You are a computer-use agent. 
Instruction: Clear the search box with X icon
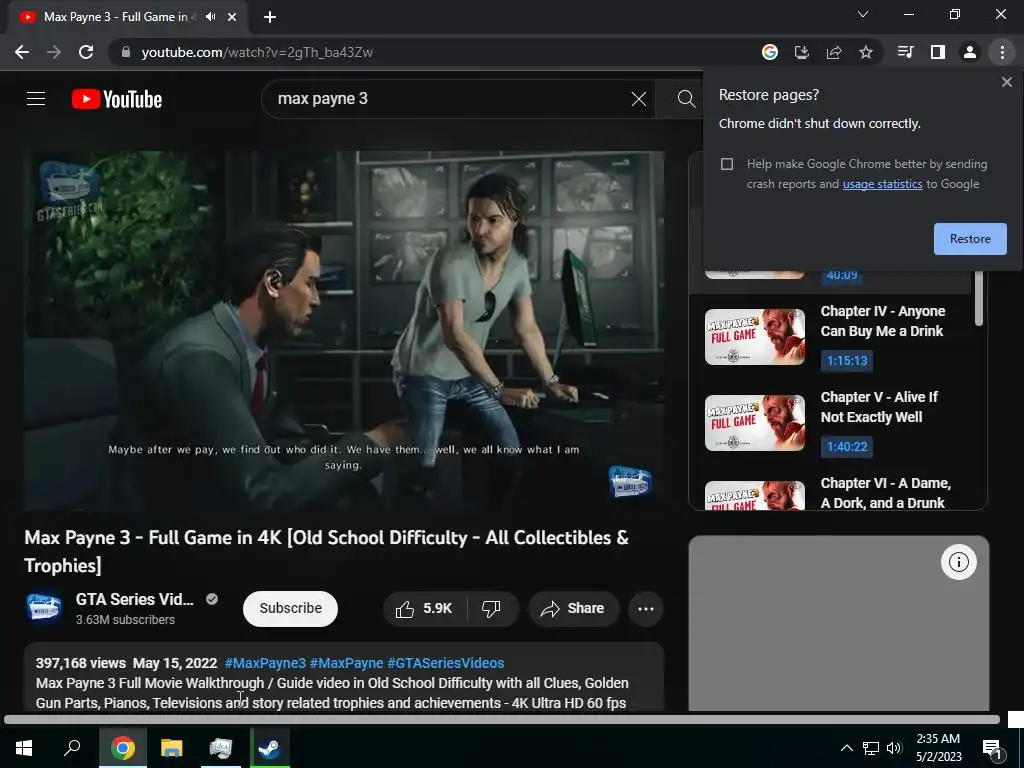[639, 99]
